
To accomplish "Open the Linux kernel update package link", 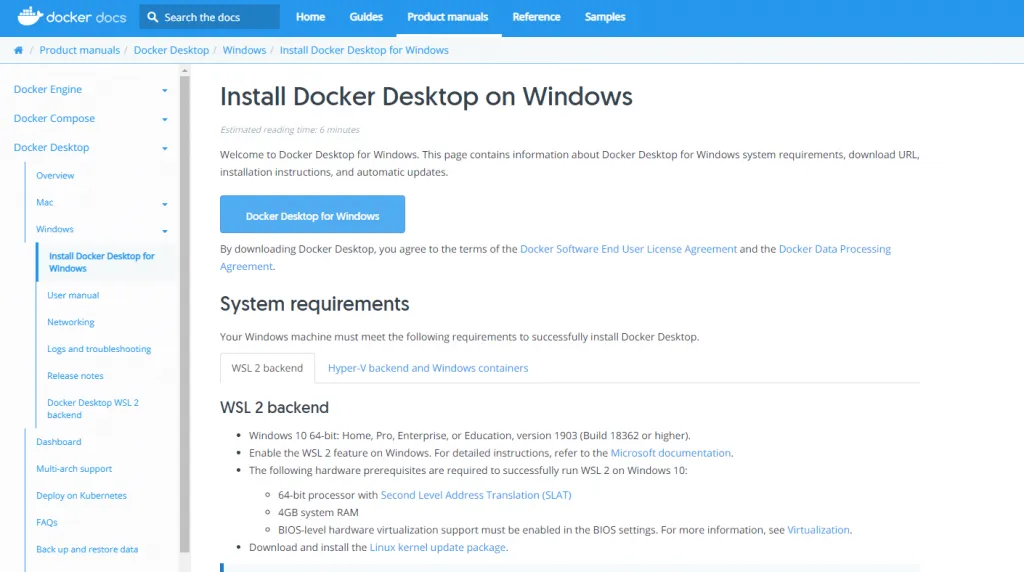I will 437,547.
